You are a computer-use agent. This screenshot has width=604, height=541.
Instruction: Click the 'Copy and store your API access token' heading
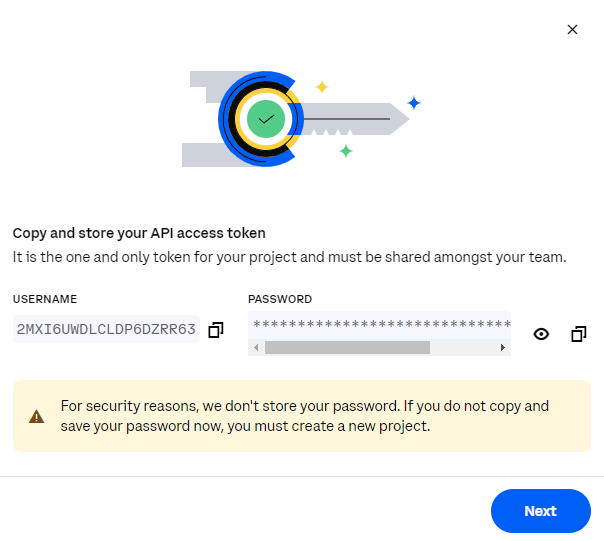(139, 233)
